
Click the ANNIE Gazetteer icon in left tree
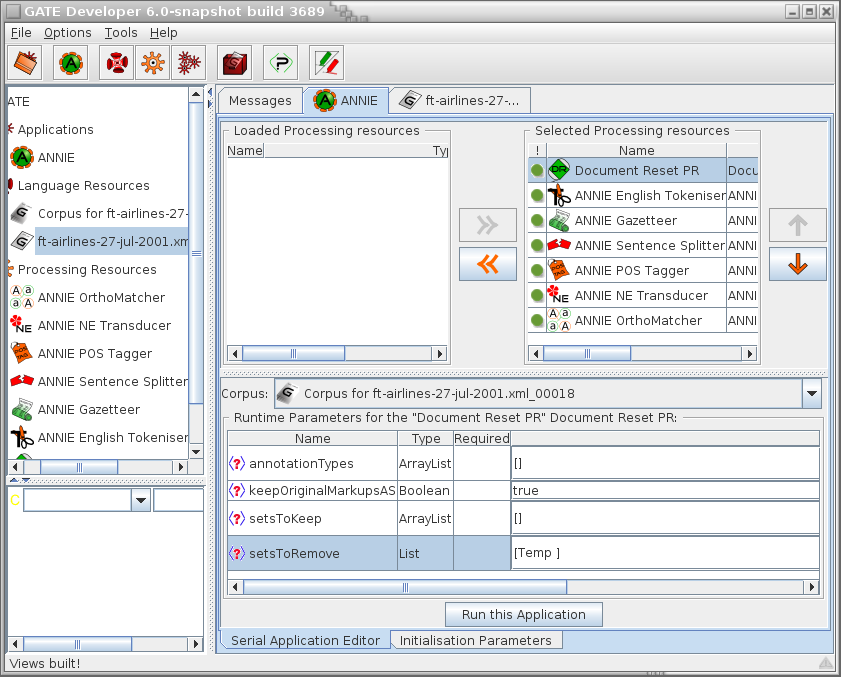pos(22,409)
